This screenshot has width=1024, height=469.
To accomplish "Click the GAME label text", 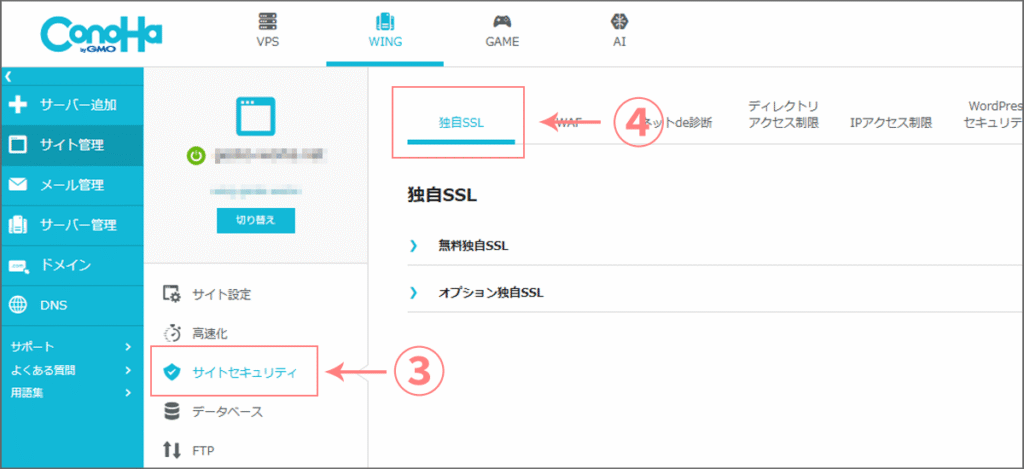I will [502, 42].
